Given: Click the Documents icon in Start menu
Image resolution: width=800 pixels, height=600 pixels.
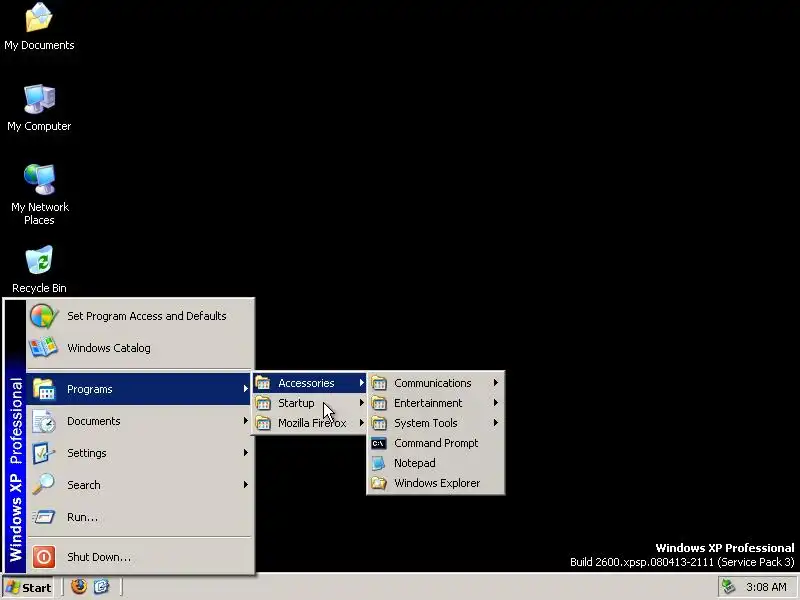Looking at the screenshot, I should pyautogui.click(x=44, y=421).
